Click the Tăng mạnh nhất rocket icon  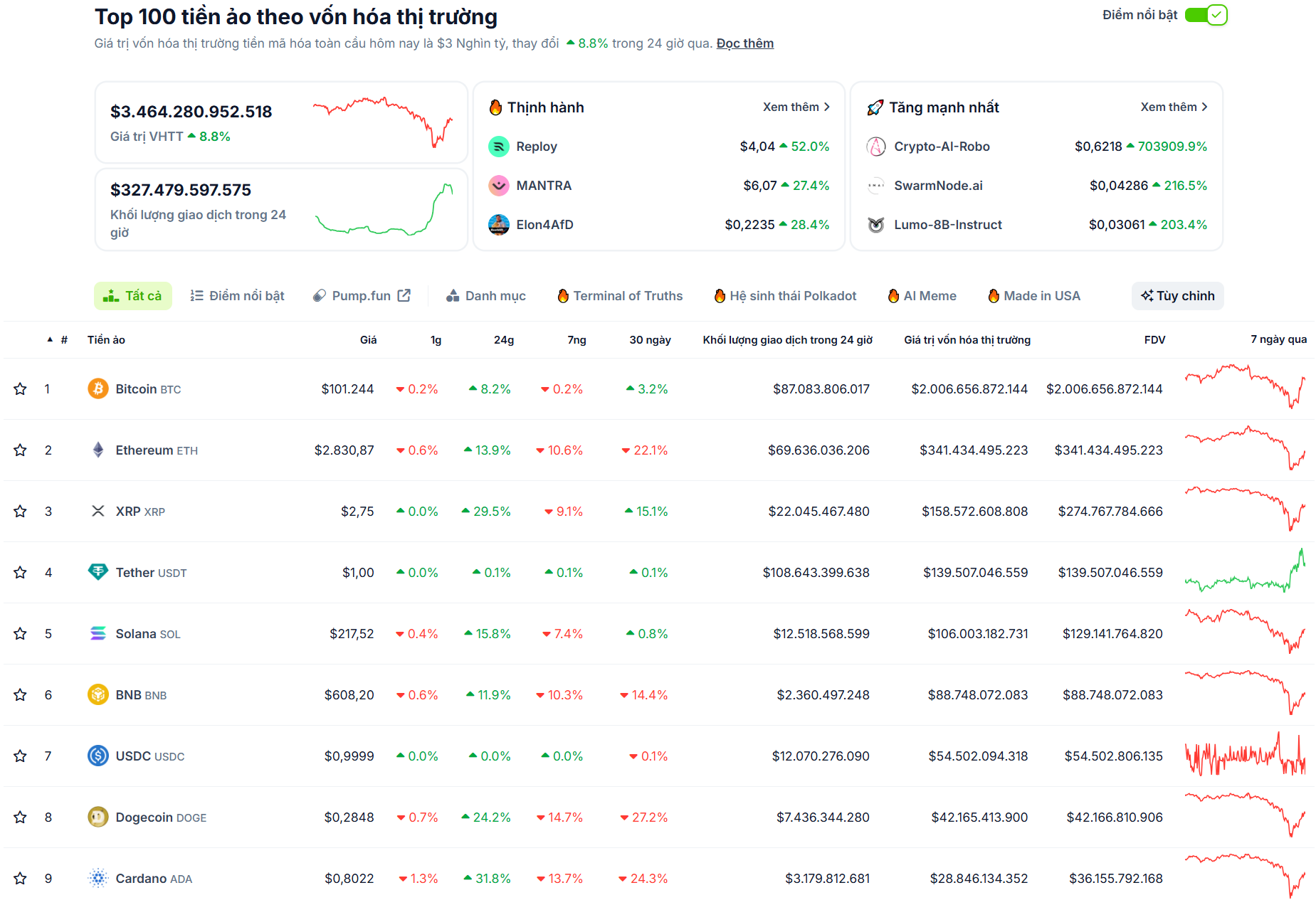(875, 107)
